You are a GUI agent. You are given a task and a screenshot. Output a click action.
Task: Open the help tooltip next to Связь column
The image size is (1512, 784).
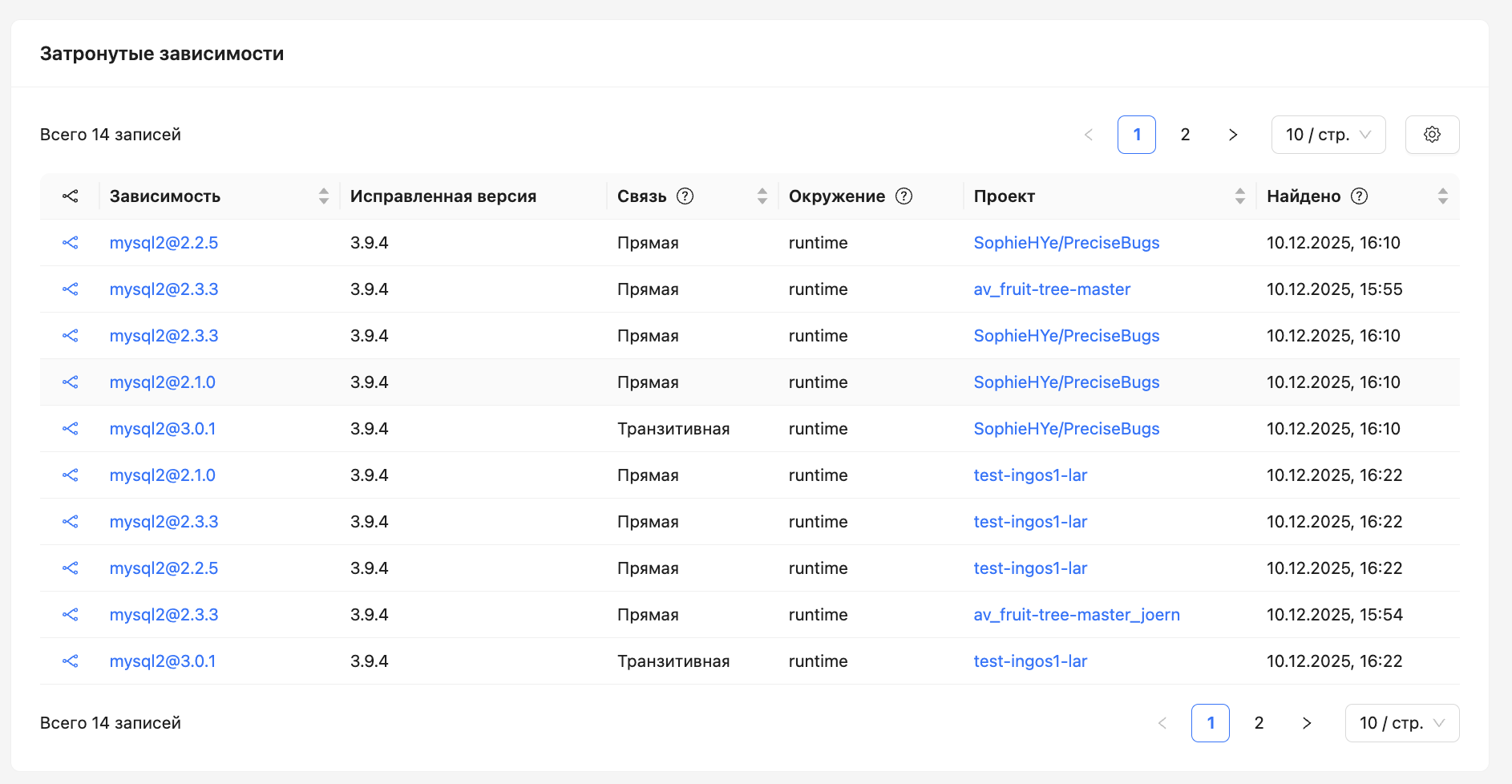coord(685,195)
